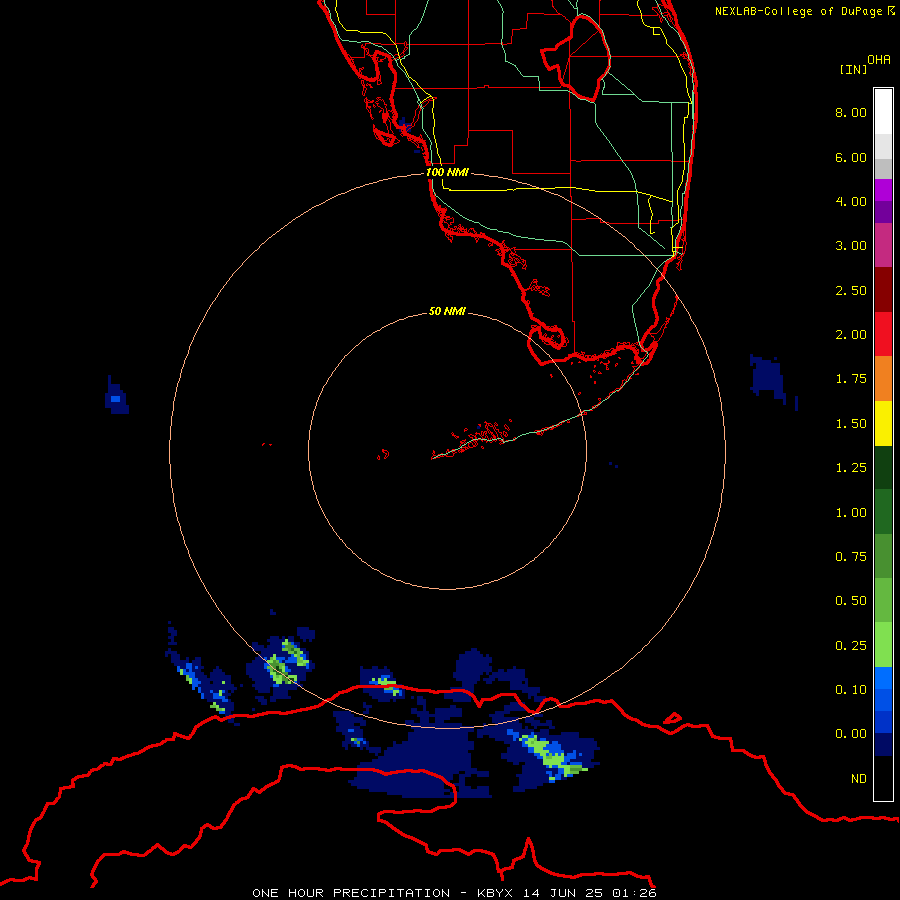900x900 pixels.
Task: Select the 1.75 legend value
Action: tap(851, 379)
